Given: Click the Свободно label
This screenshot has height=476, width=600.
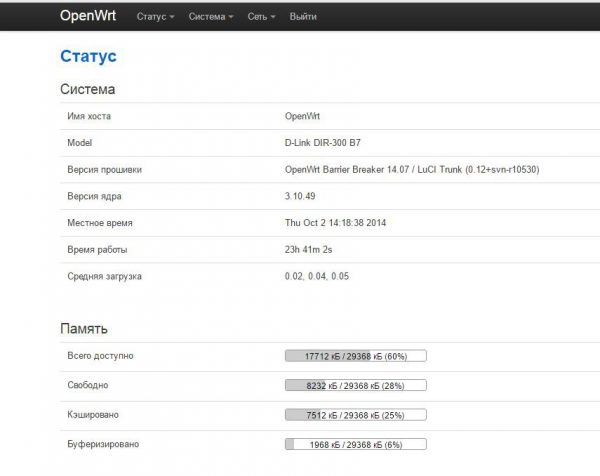Looking at the screenshot, I should coord(88,385).
